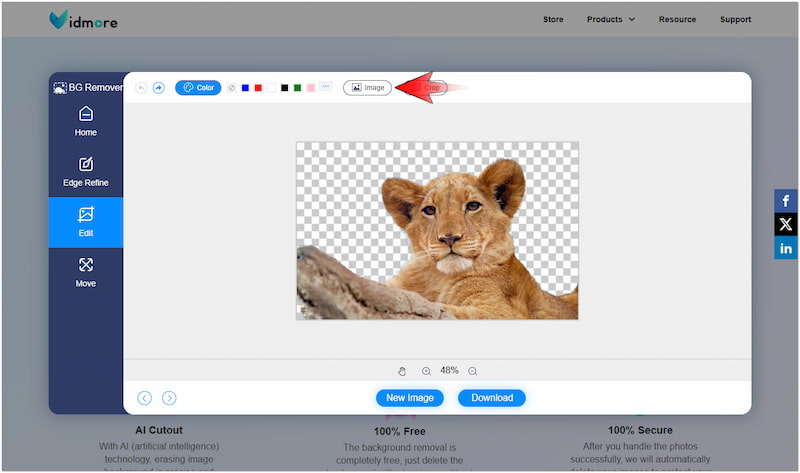Click the New Image button
This screenshot has width=800, height=473.
pos(410,398)
